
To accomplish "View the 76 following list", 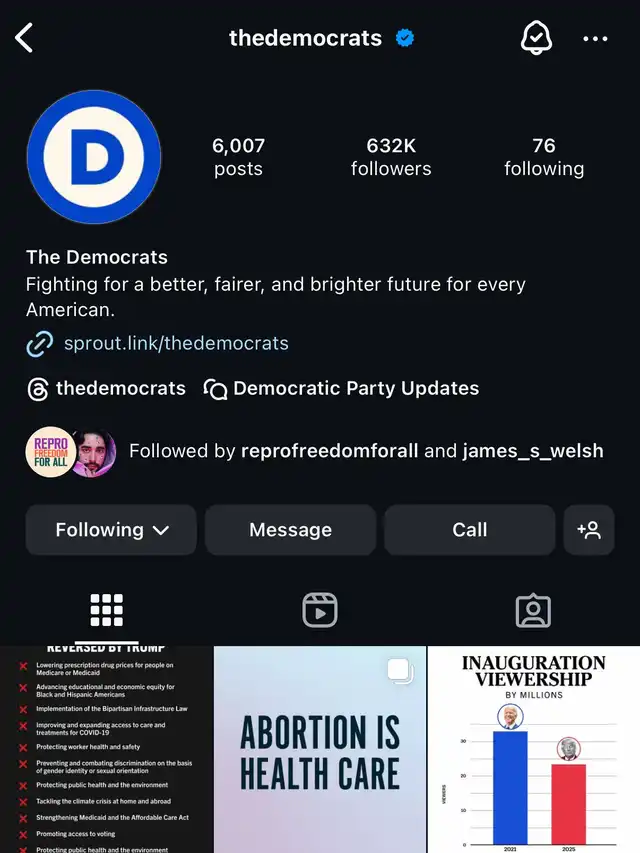I will (544, 157).
